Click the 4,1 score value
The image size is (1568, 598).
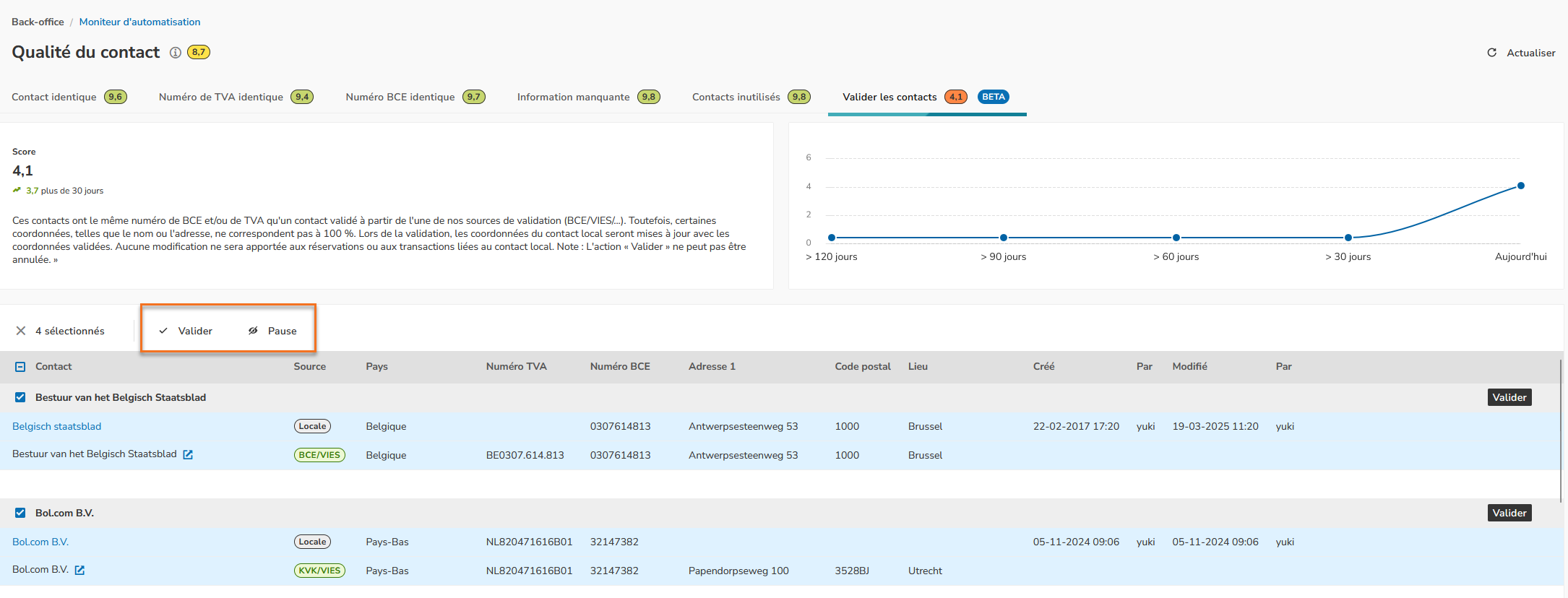[22, 171]
